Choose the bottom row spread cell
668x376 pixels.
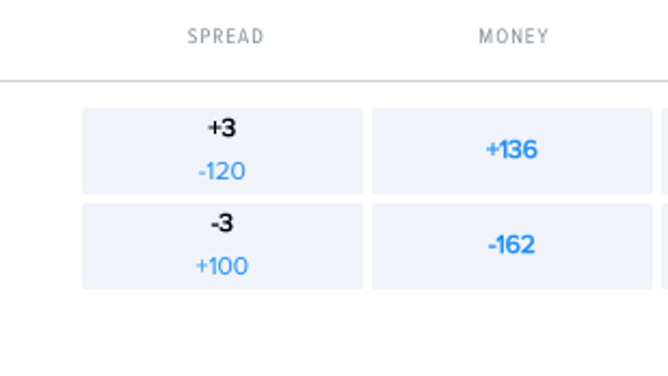pos(222,246)
